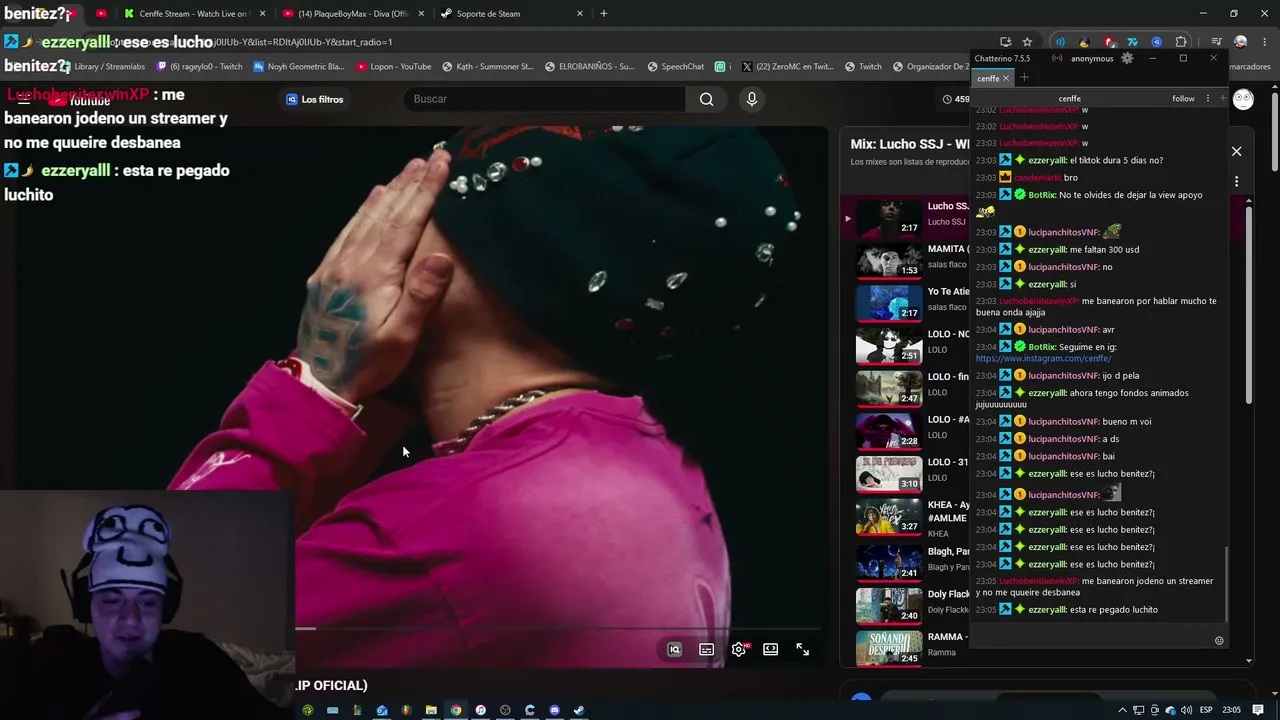This screenshot has width=1280, height=720.
Task: Switch the ESP keyboard language indicator
Action: pos(1206,710)
